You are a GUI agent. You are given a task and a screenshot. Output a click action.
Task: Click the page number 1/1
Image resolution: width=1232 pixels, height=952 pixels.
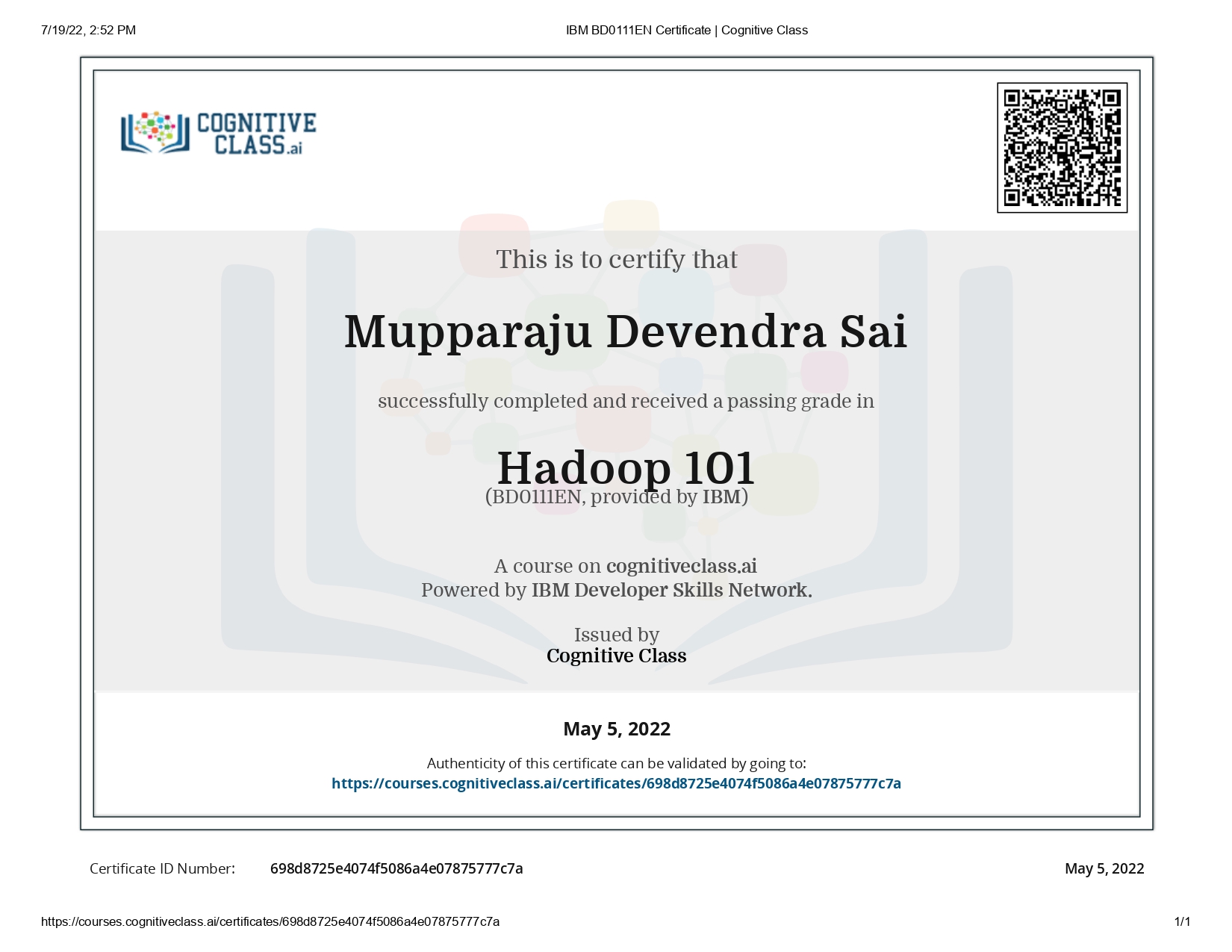pyautogui.click(x=1182, y=921)
